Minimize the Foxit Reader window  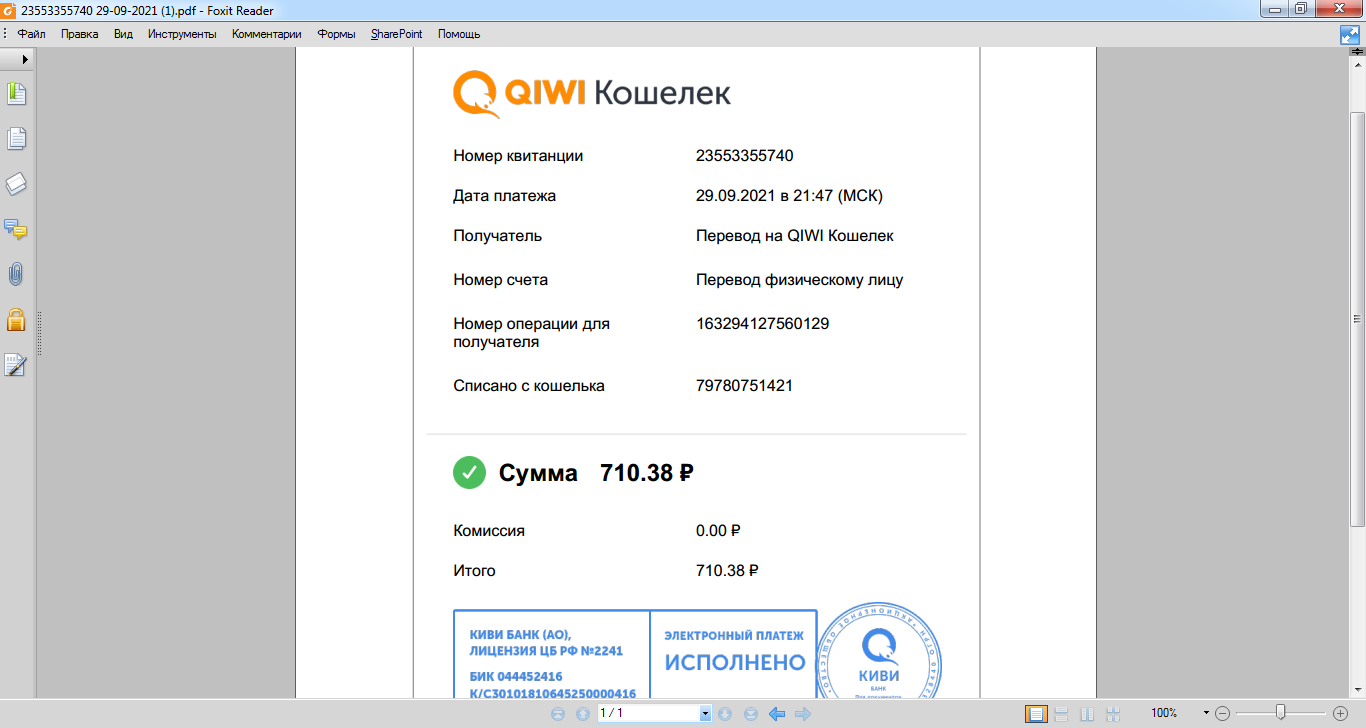coord(1274,9)
